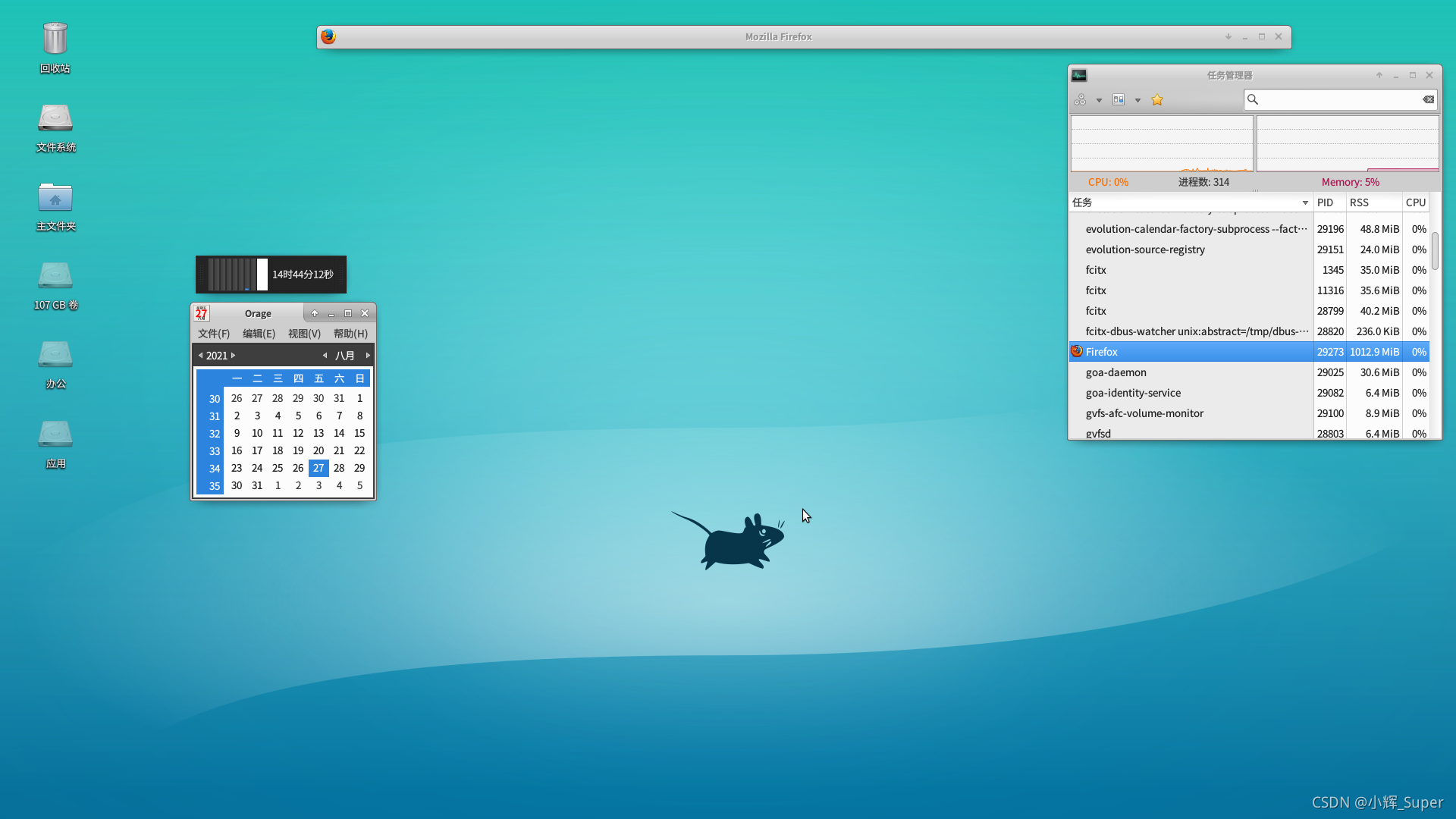This screenshot has width=1456, height=819.
Task: Click week number 34 in Orage calendar
Action: [x=215, y=469]
